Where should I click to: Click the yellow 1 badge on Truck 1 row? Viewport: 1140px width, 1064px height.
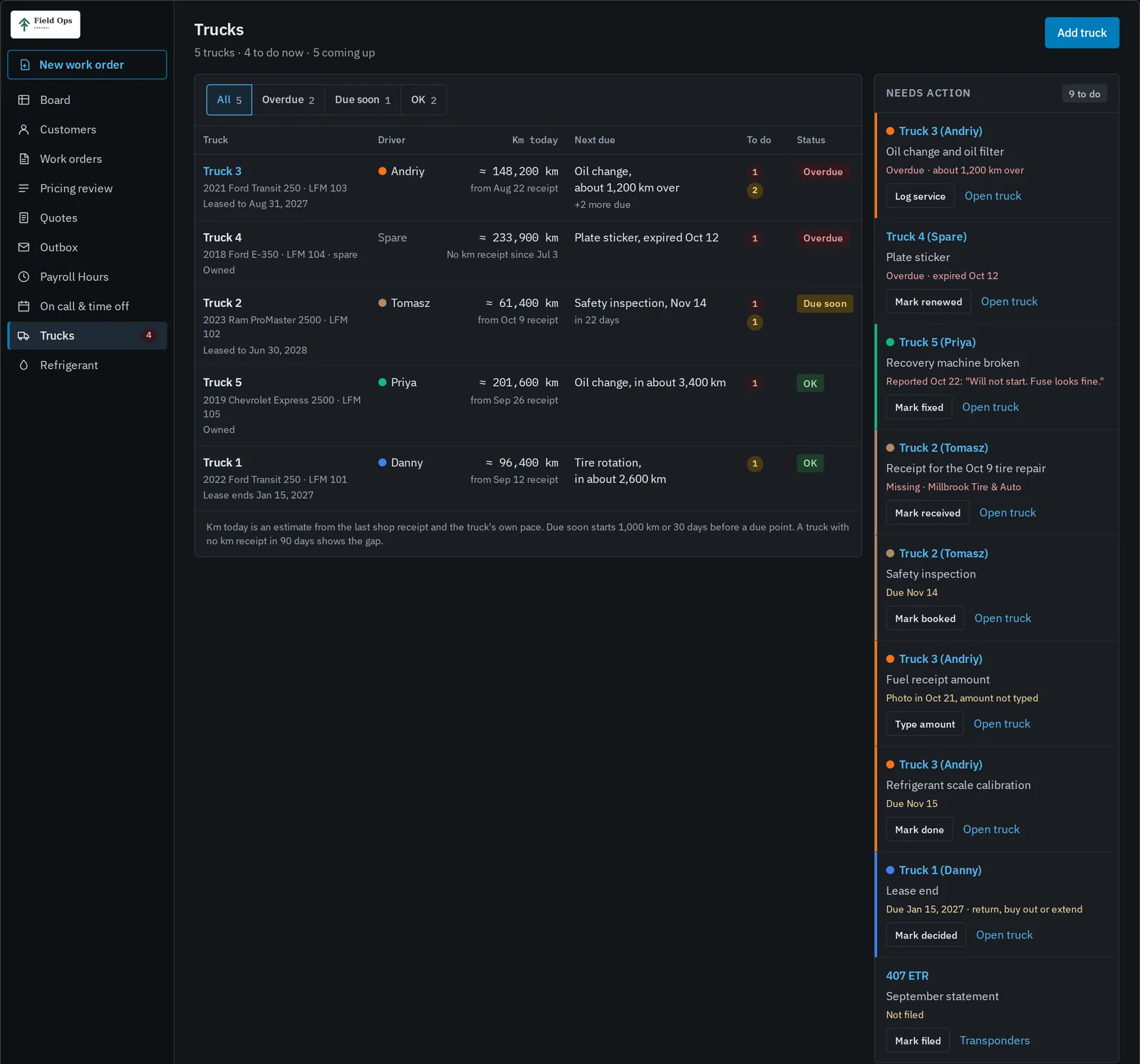[755, 464]
